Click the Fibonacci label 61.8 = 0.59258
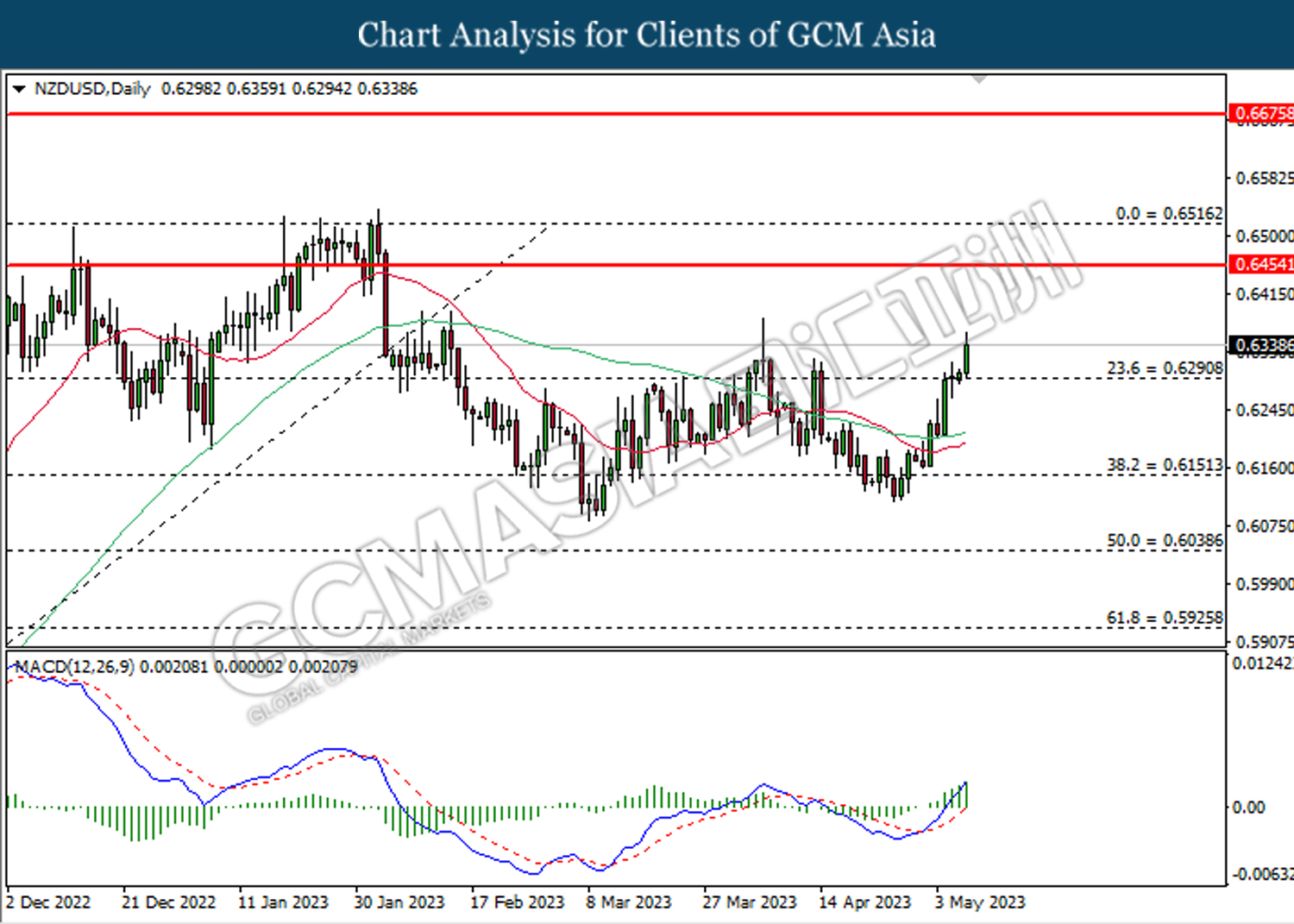 coord(1165,618)
